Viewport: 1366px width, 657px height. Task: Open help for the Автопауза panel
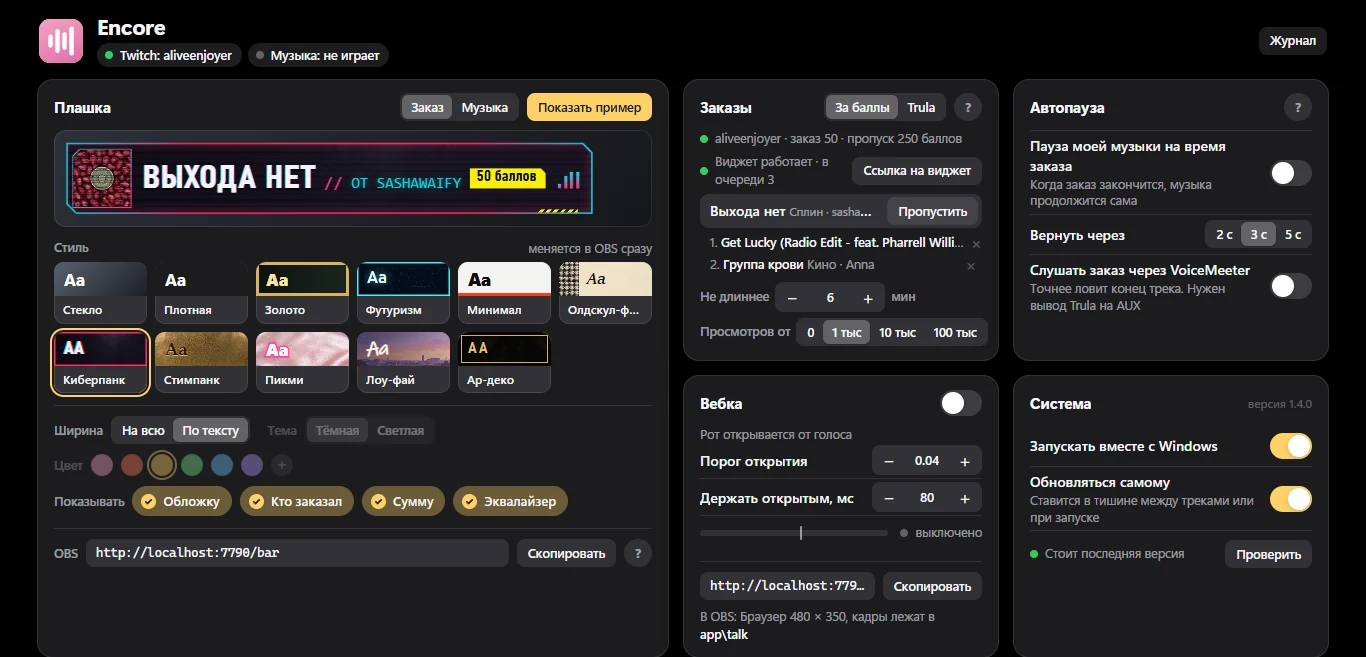point(1298,108)
